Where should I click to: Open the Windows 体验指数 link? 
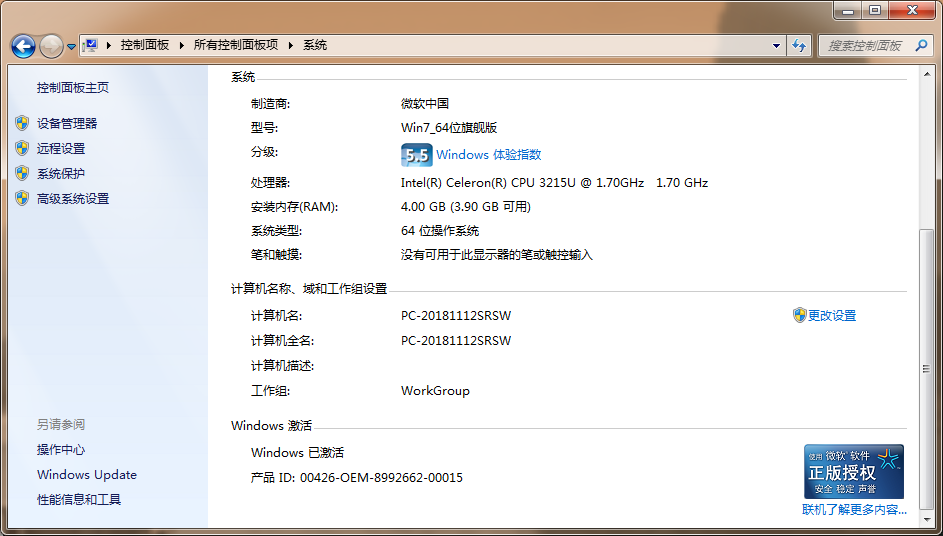(488, 155)
